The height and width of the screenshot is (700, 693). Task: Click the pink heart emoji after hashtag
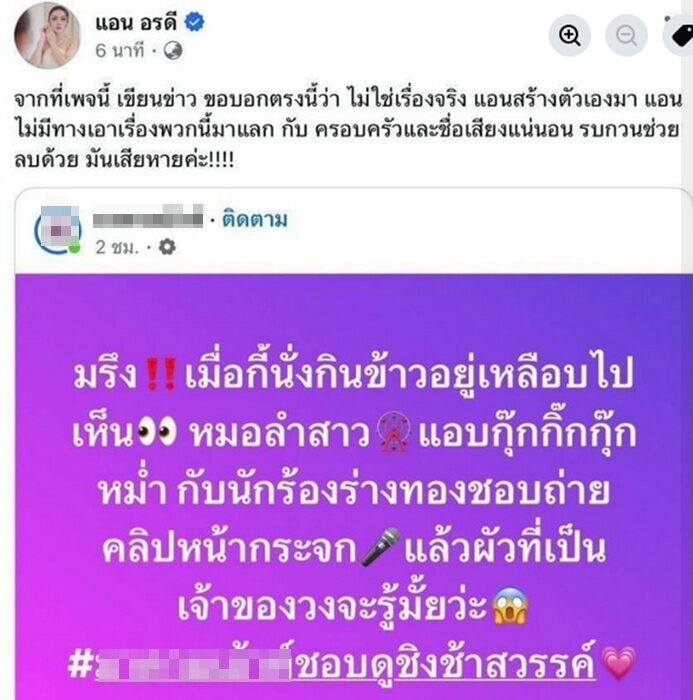point(618,664)
